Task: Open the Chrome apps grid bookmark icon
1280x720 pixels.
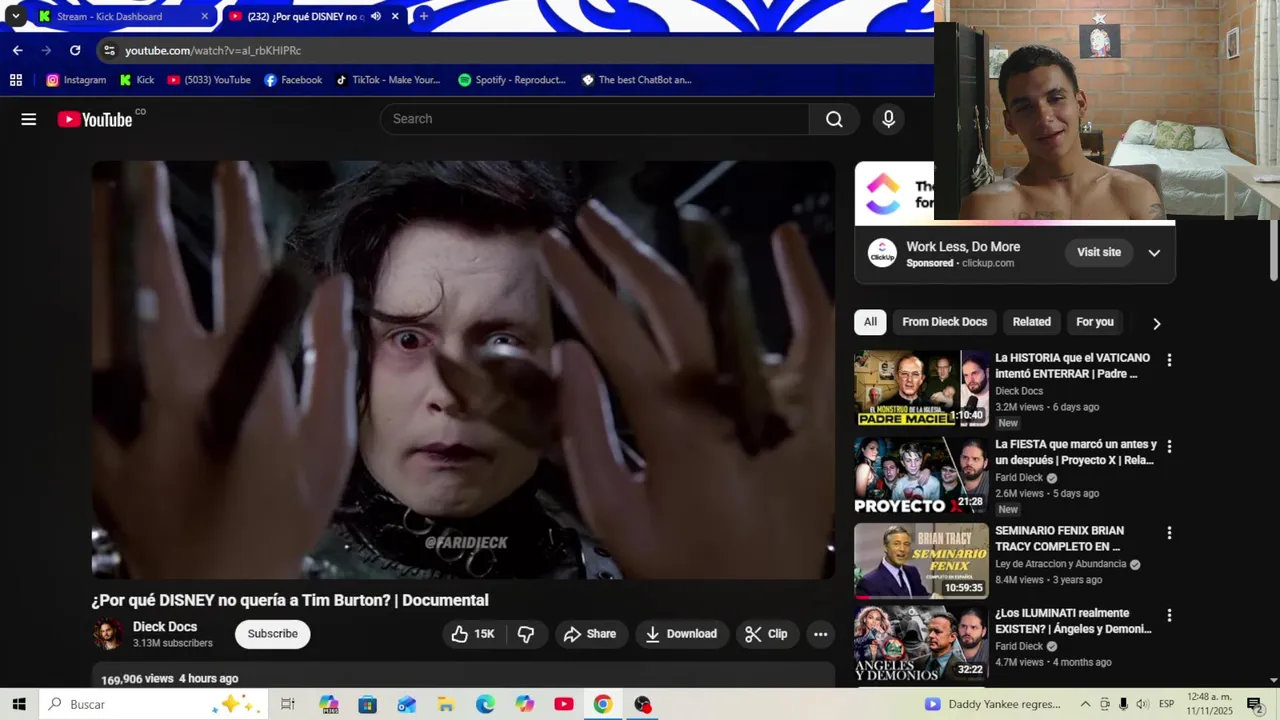Action: [x=16, y=80]
